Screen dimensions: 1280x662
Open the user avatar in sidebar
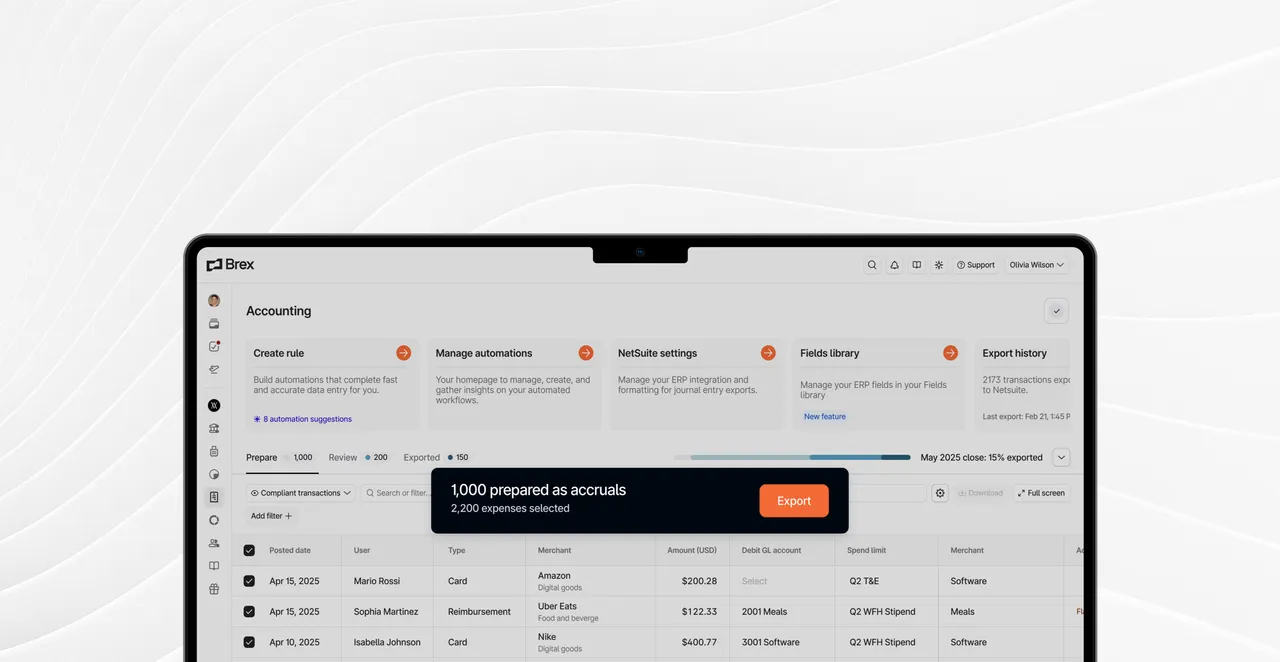pos(214,300)
